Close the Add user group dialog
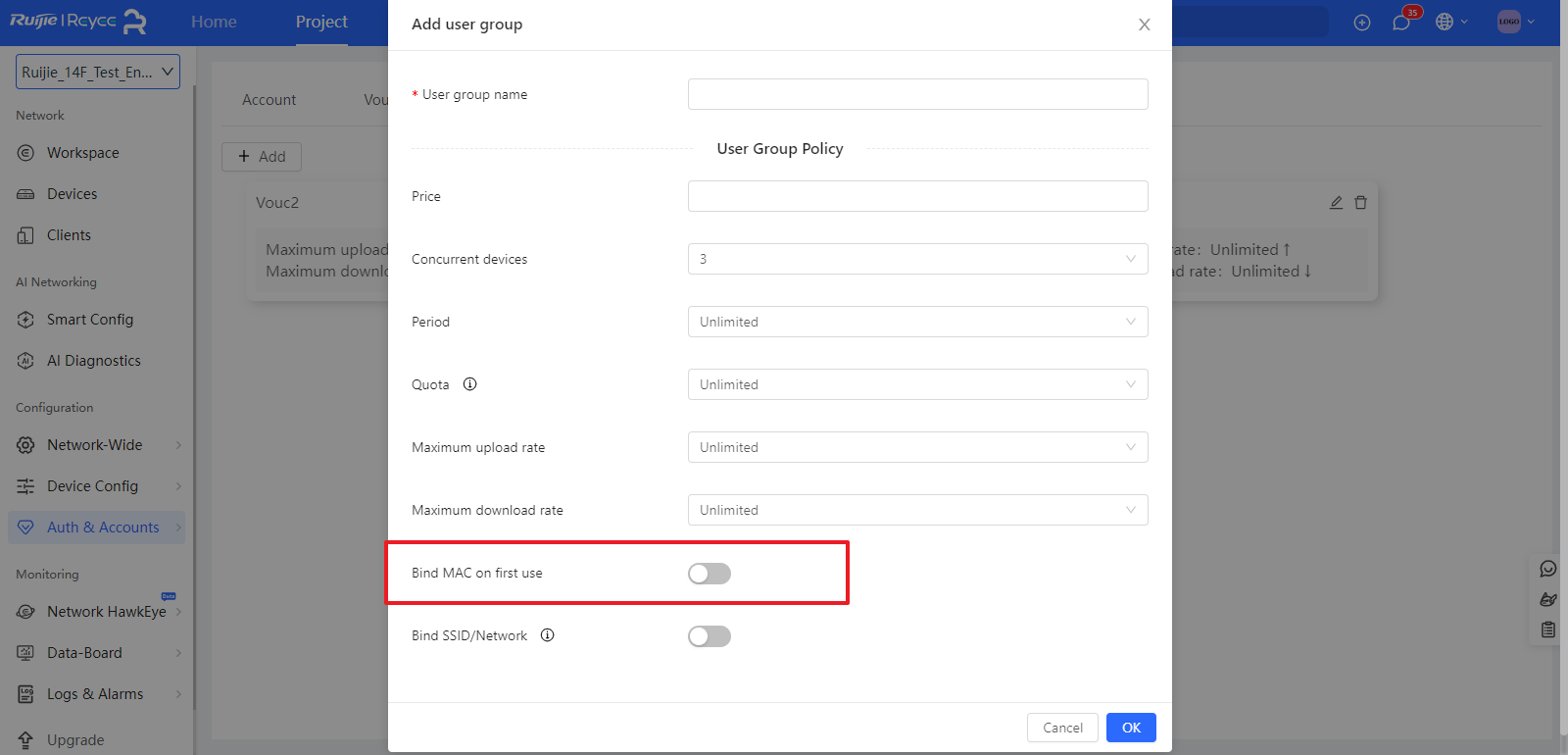1568x755 pixels. tap(1144, 25)
